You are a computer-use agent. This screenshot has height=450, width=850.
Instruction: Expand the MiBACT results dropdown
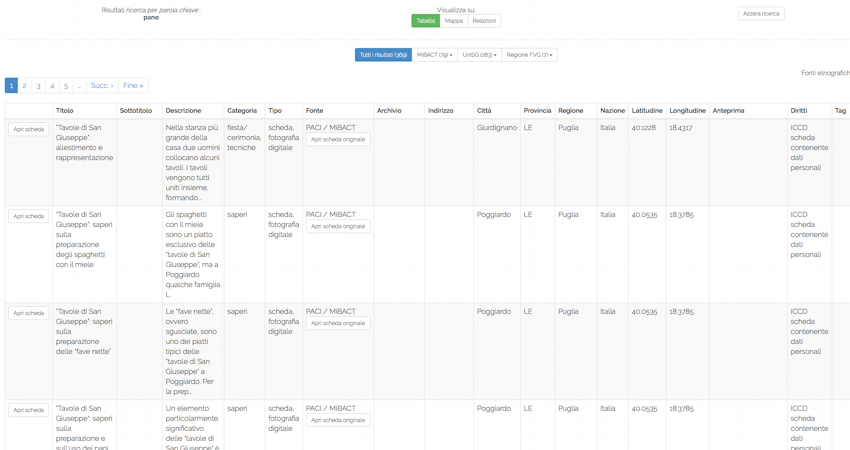point(434,55)
